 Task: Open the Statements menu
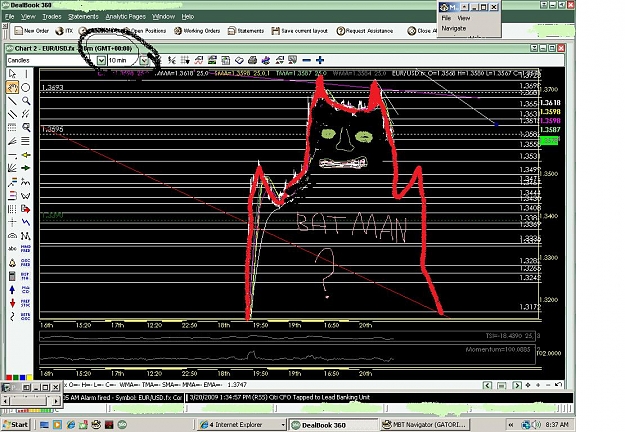click(83, 17)
